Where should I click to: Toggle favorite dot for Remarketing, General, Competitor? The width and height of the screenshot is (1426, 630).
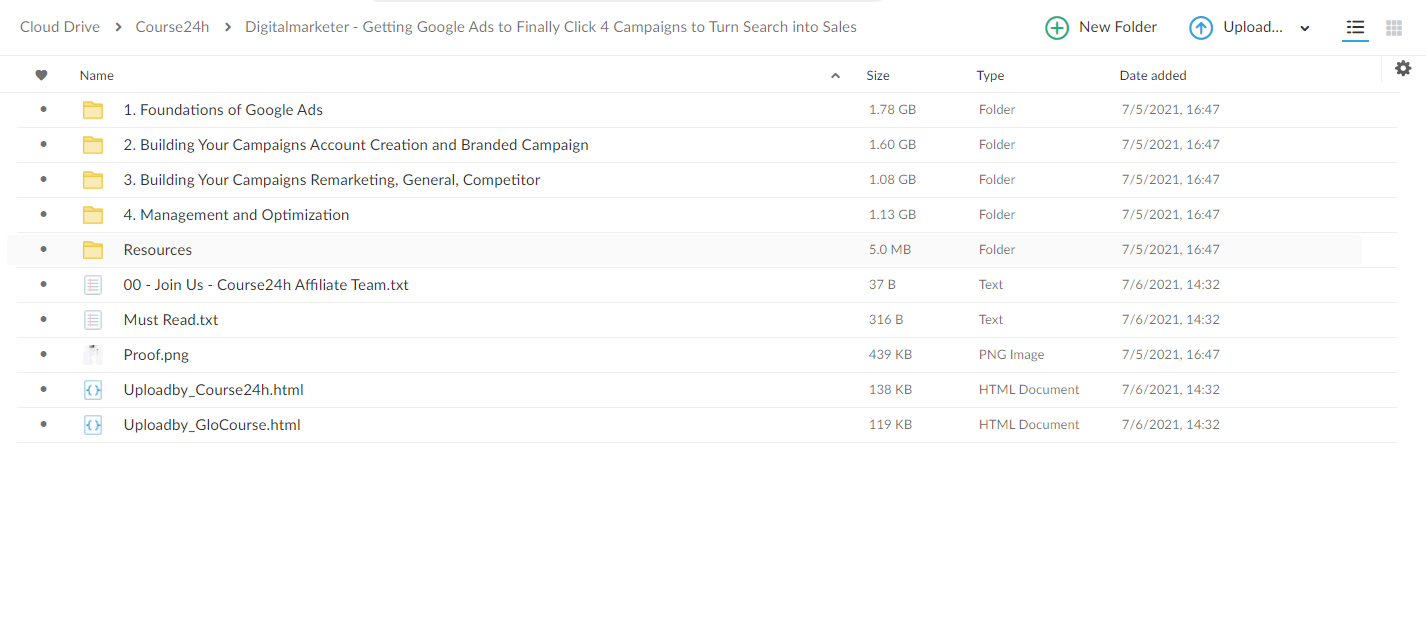pyautogui.click(x=43, y=180)
